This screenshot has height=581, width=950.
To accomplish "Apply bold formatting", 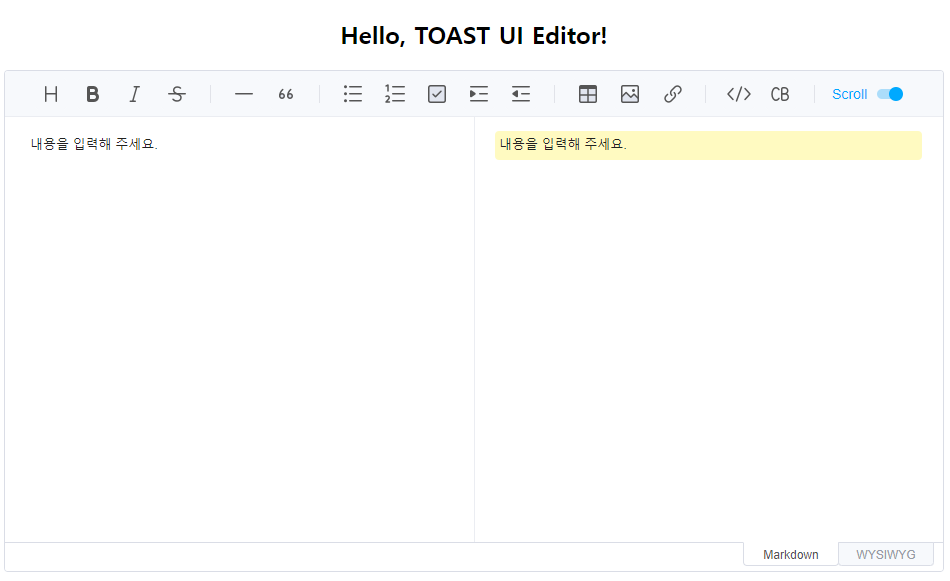I will click(x=92, y=94).
